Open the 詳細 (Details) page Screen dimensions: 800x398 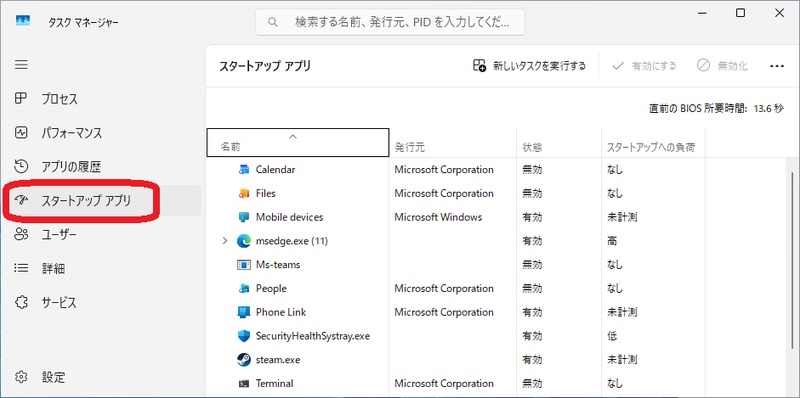(x=102, y=268)
